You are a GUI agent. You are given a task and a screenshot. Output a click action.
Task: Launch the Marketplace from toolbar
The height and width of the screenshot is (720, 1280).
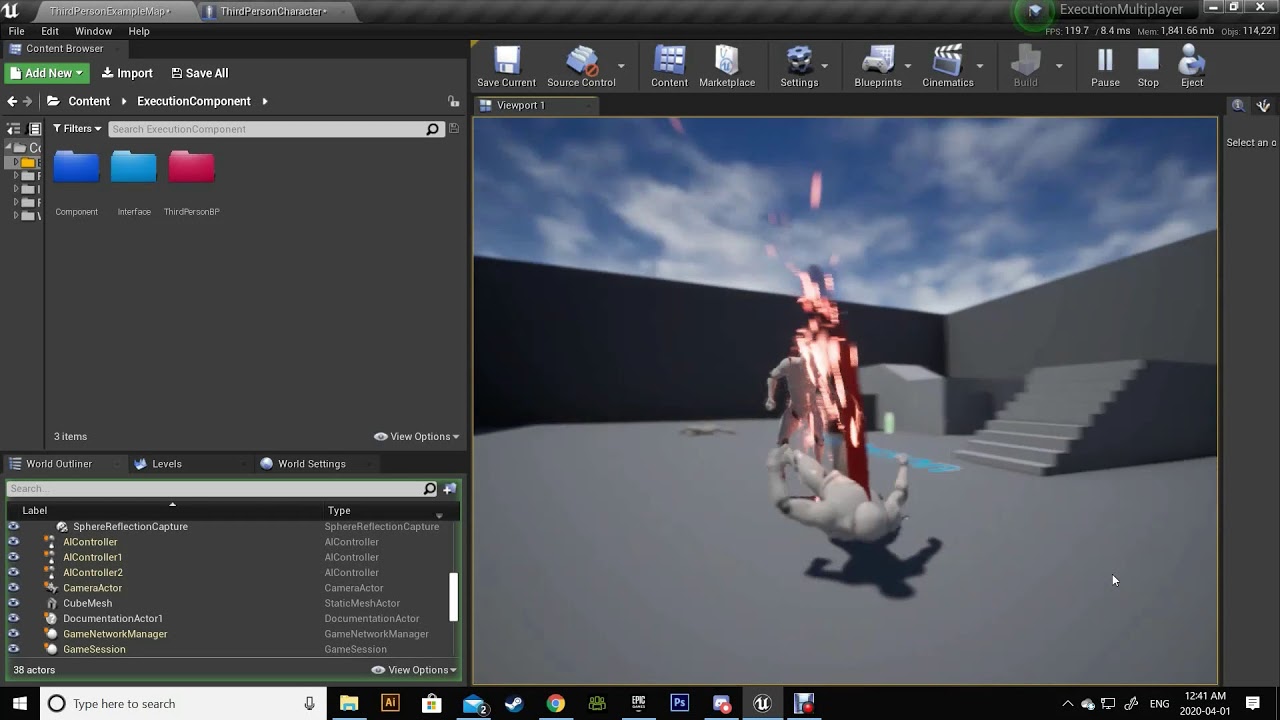click(x=727, y=66)
